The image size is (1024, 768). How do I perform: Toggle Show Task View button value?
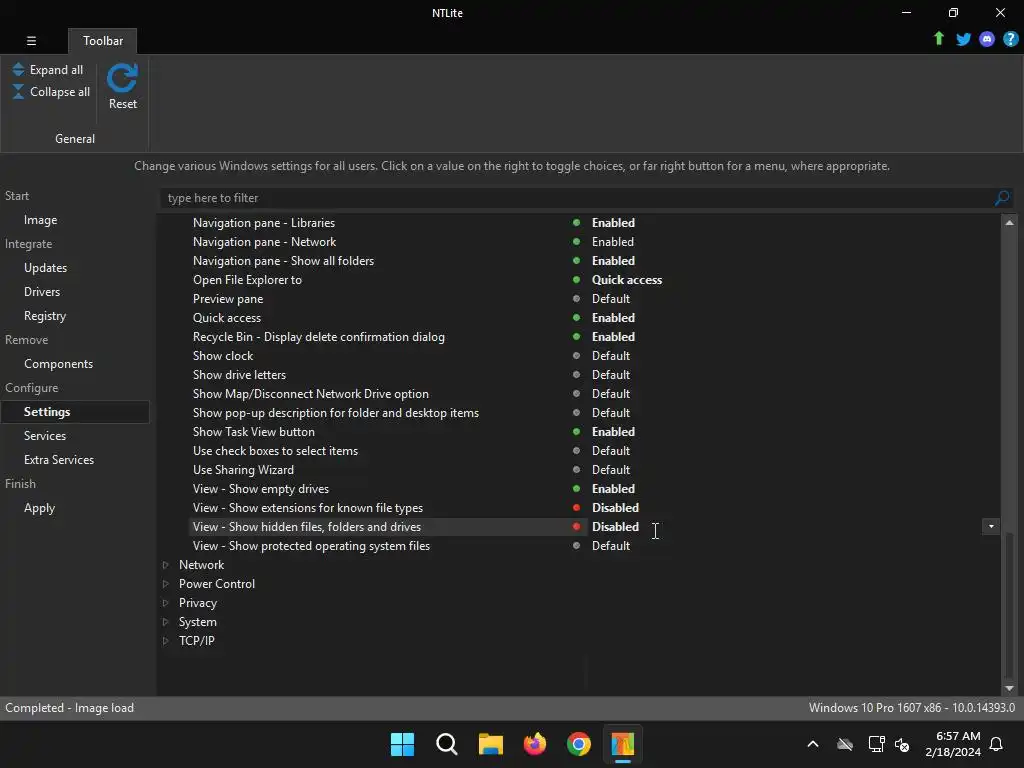pyautogui.click(x=613, y=432)
